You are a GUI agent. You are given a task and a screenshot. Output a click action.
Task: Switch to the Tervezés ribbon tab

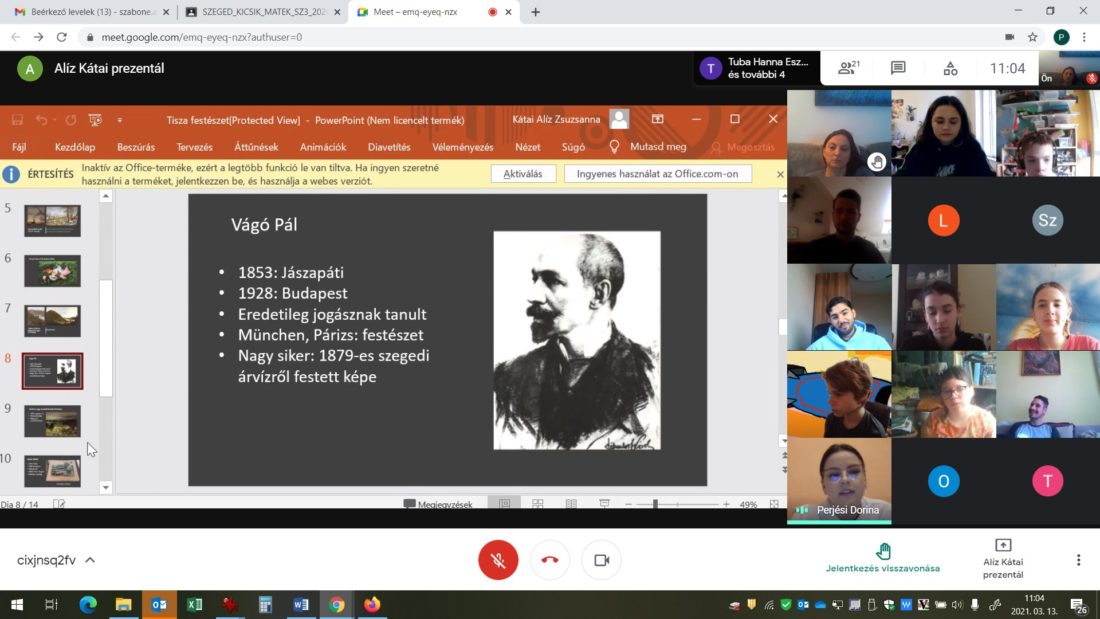194,147
